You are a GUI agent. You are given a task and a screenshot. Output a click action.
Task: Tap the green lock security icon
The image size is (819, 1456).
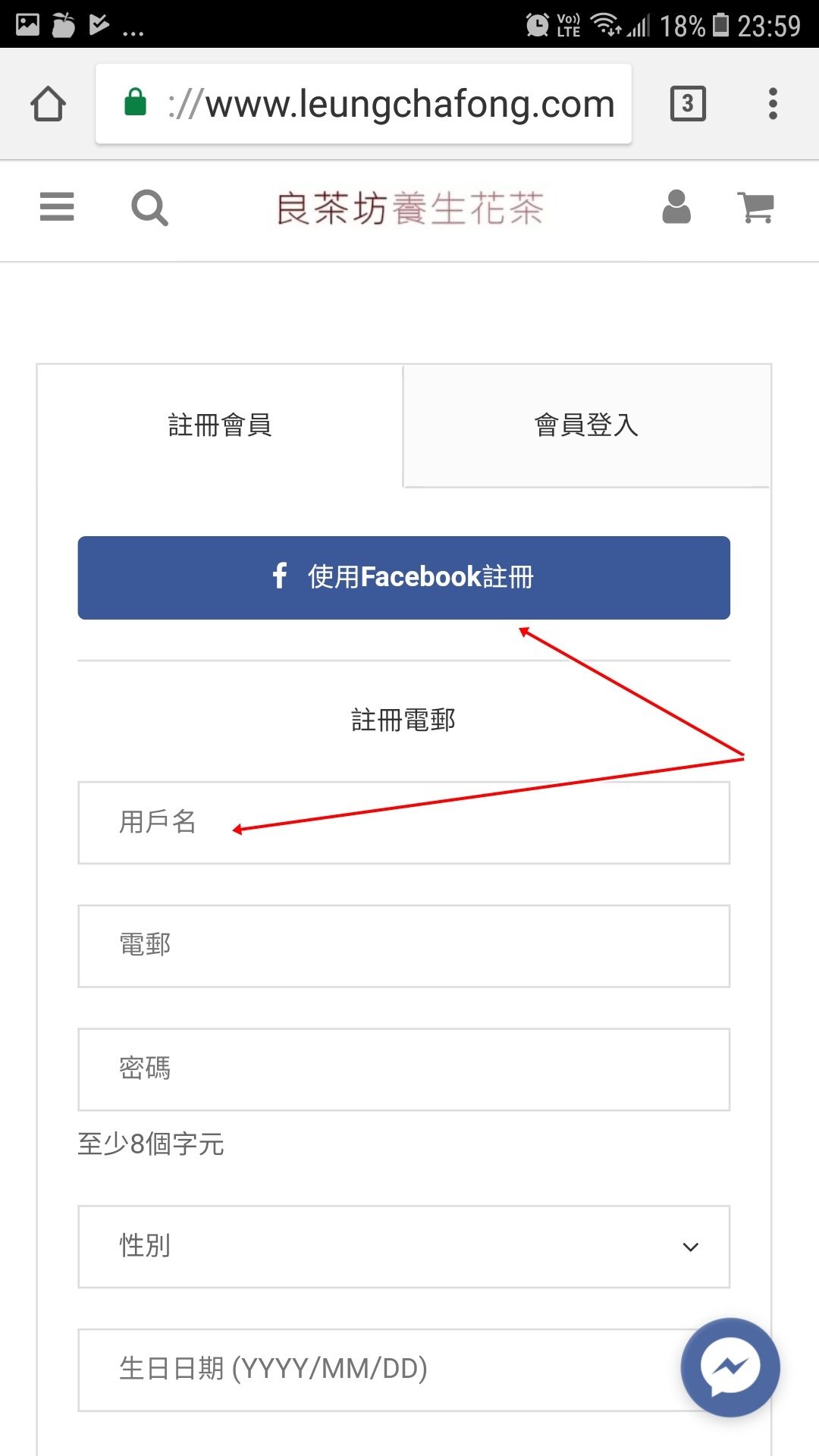(x=136, y=102)
